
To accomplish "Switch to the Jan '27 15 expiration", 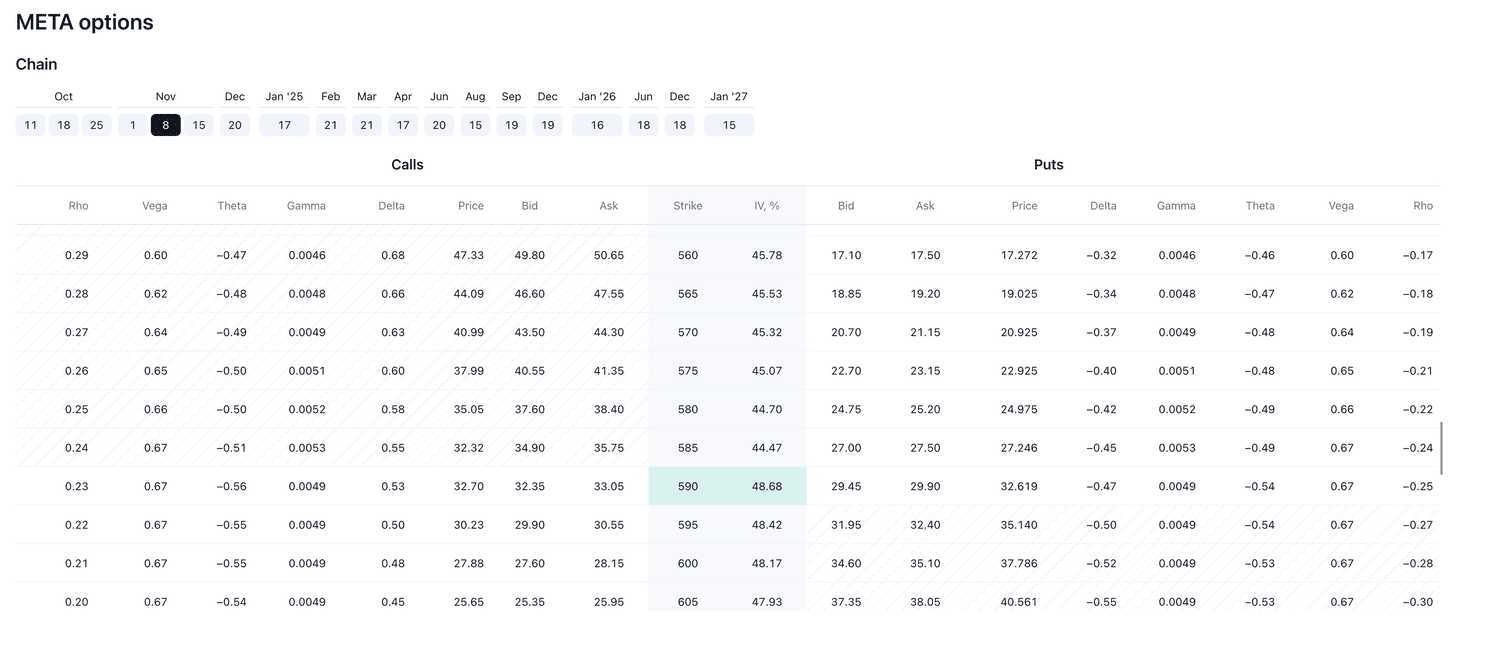I will pos(729,125).
